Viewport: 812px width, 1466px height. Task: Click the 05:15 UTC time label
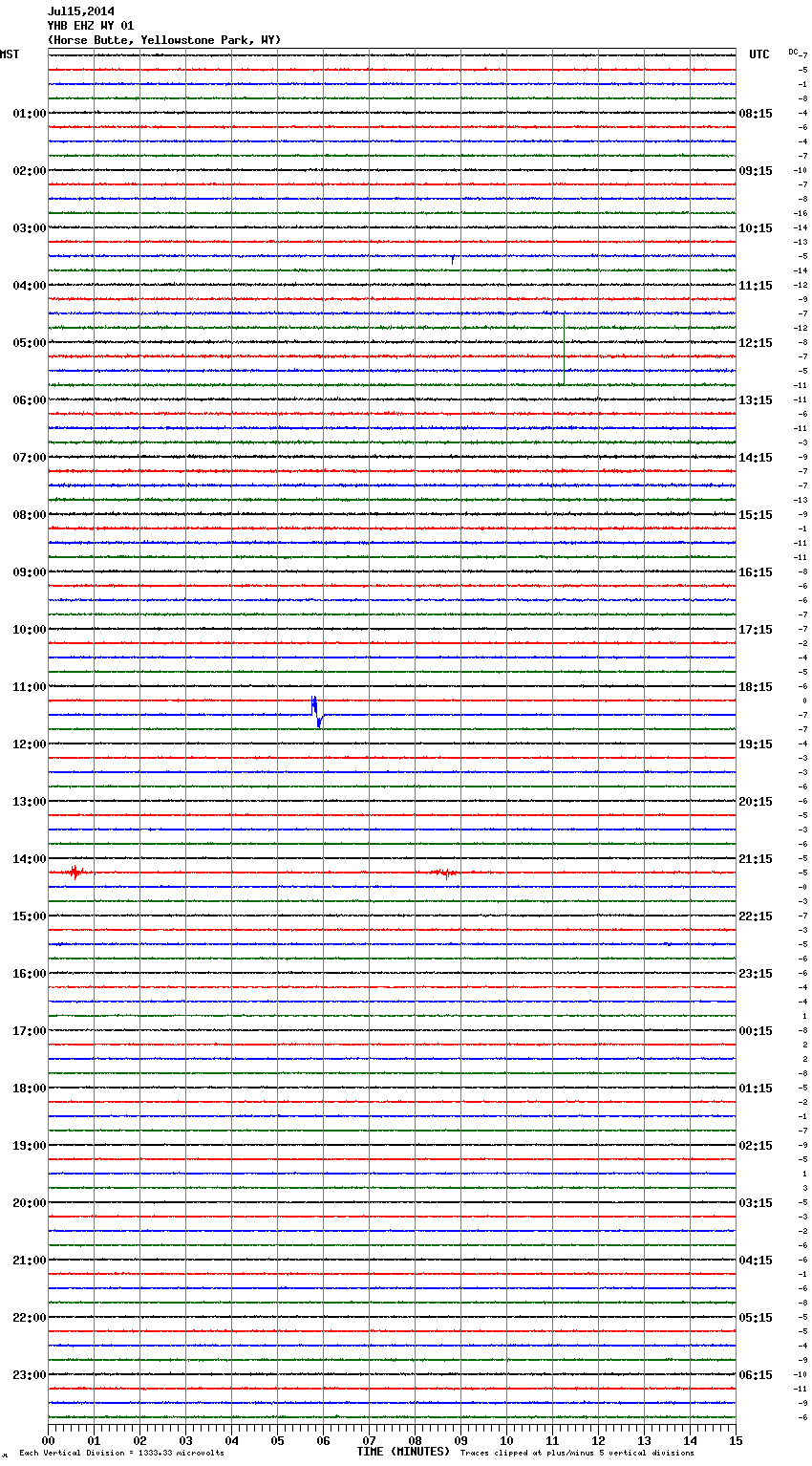756,1318
